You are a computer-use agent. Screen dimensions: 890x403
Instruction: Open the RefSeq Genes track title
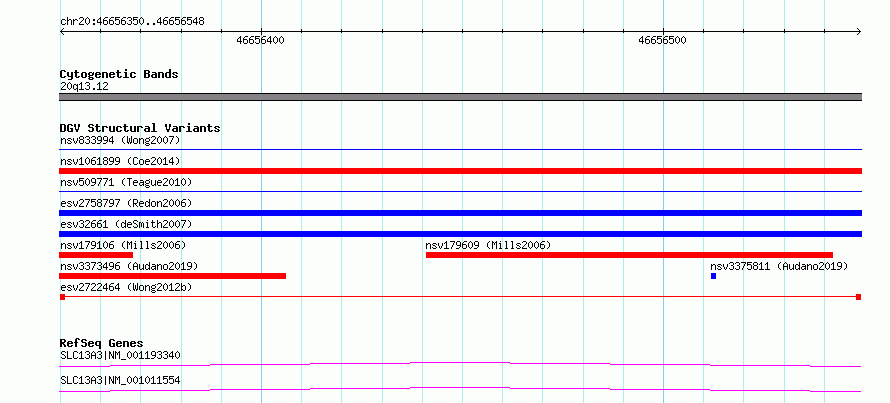[x=102, y=343]
